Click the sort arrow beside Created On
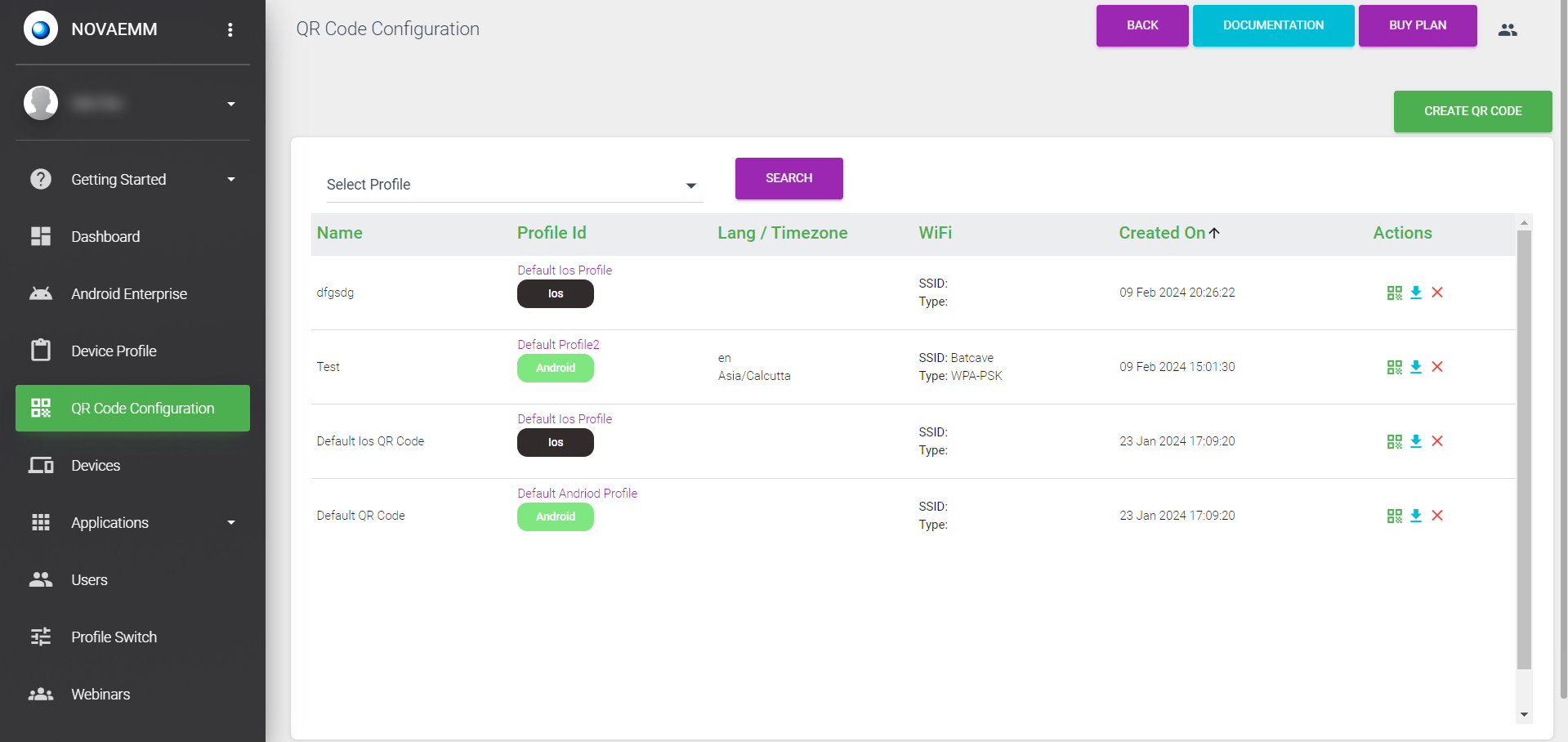This screenshot has width=1568, height=742. pos(1215,233)
